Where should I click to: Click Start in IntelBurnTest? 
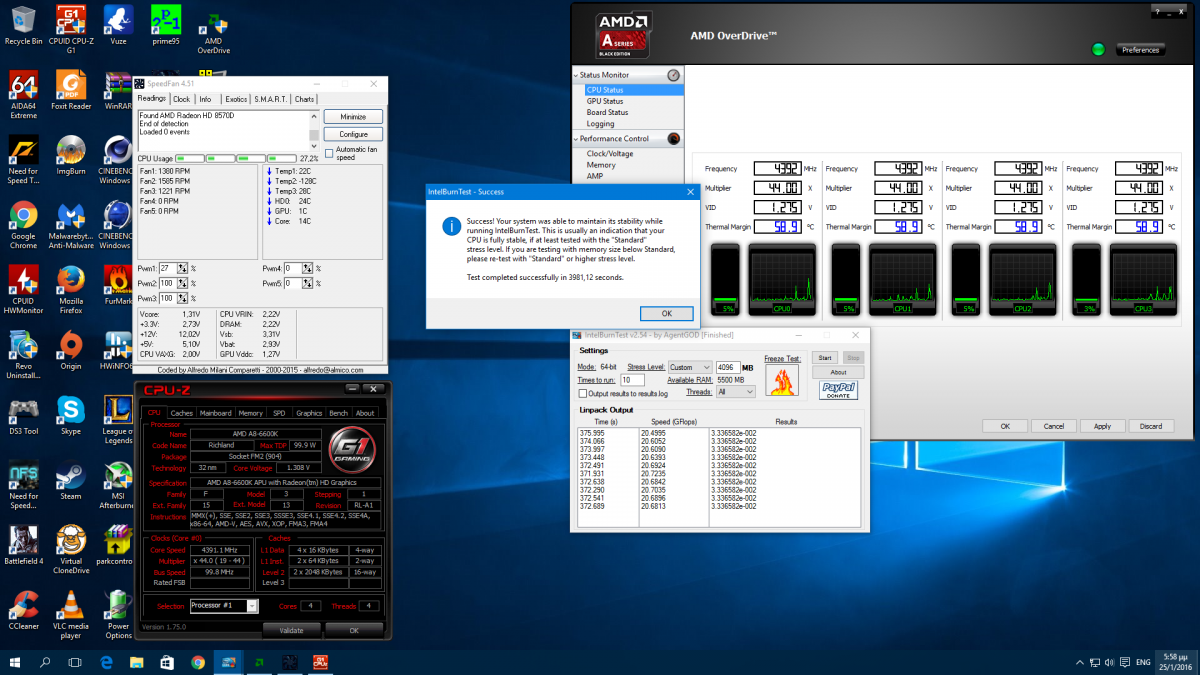click(824, 357)
